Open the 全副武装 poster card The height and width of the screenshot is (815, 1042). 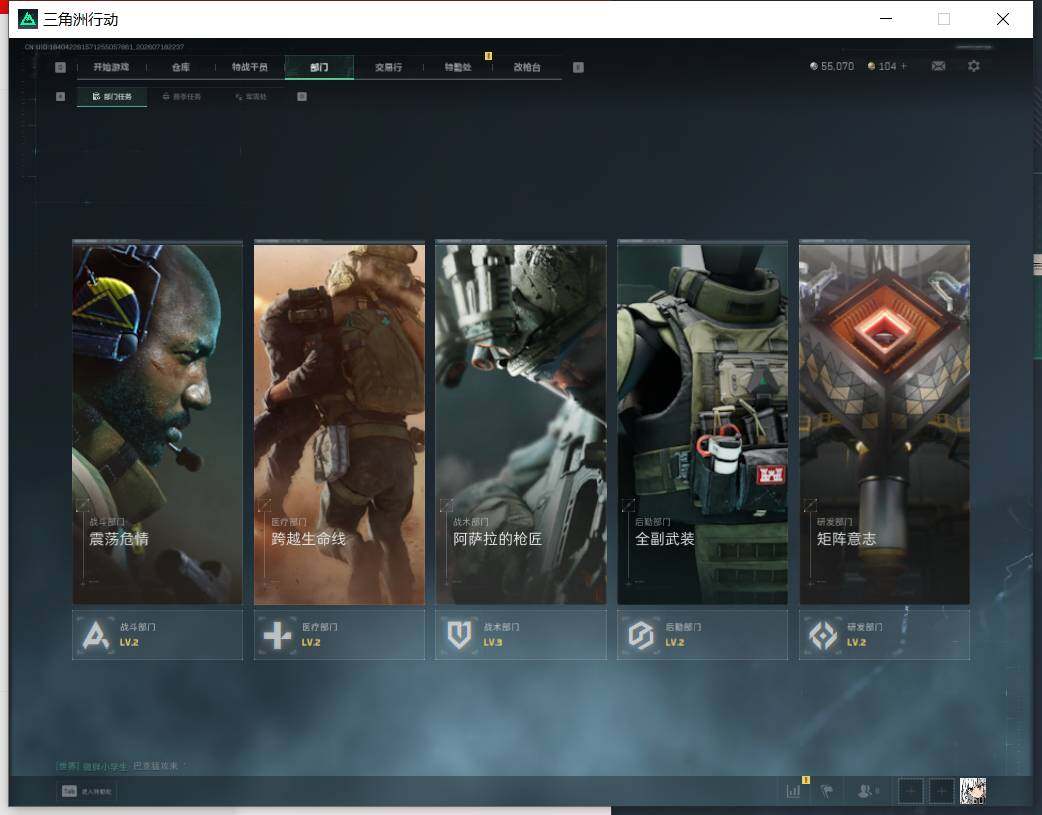click(702, 423)
